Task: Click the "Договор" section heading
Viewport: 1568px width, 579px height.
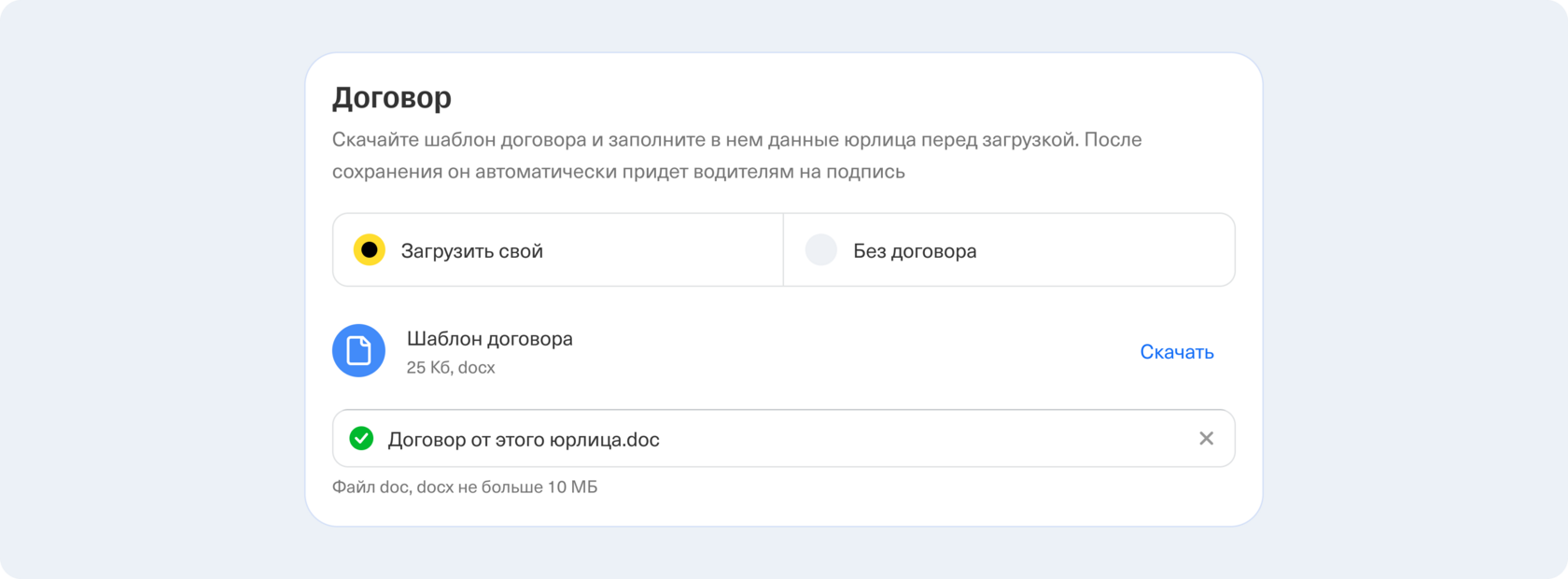Action: 392,97
